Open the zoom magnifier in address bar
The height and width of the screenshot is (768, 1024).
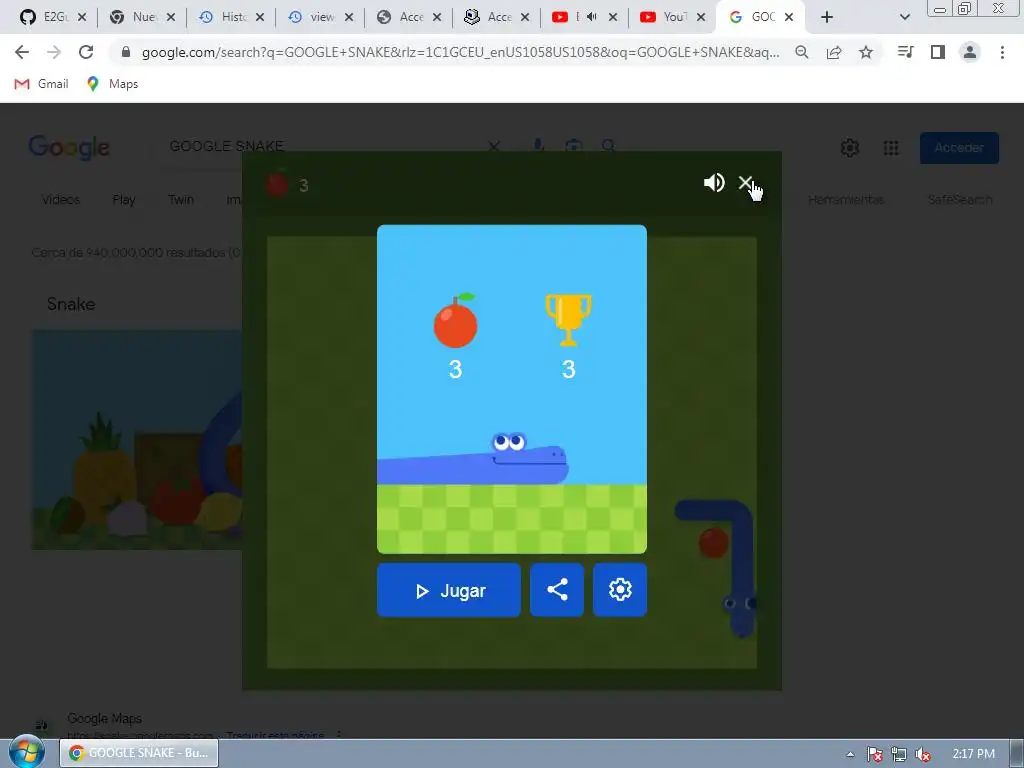pos(801,52)
